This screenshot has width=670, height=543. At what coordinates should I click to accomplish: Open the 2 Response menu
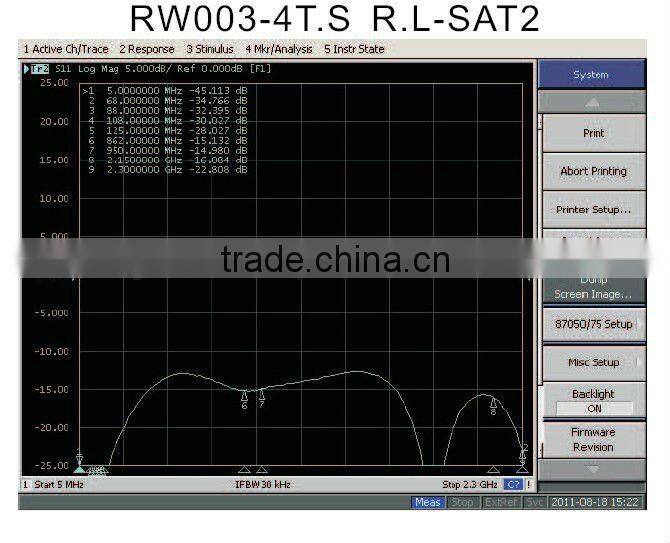147,49
